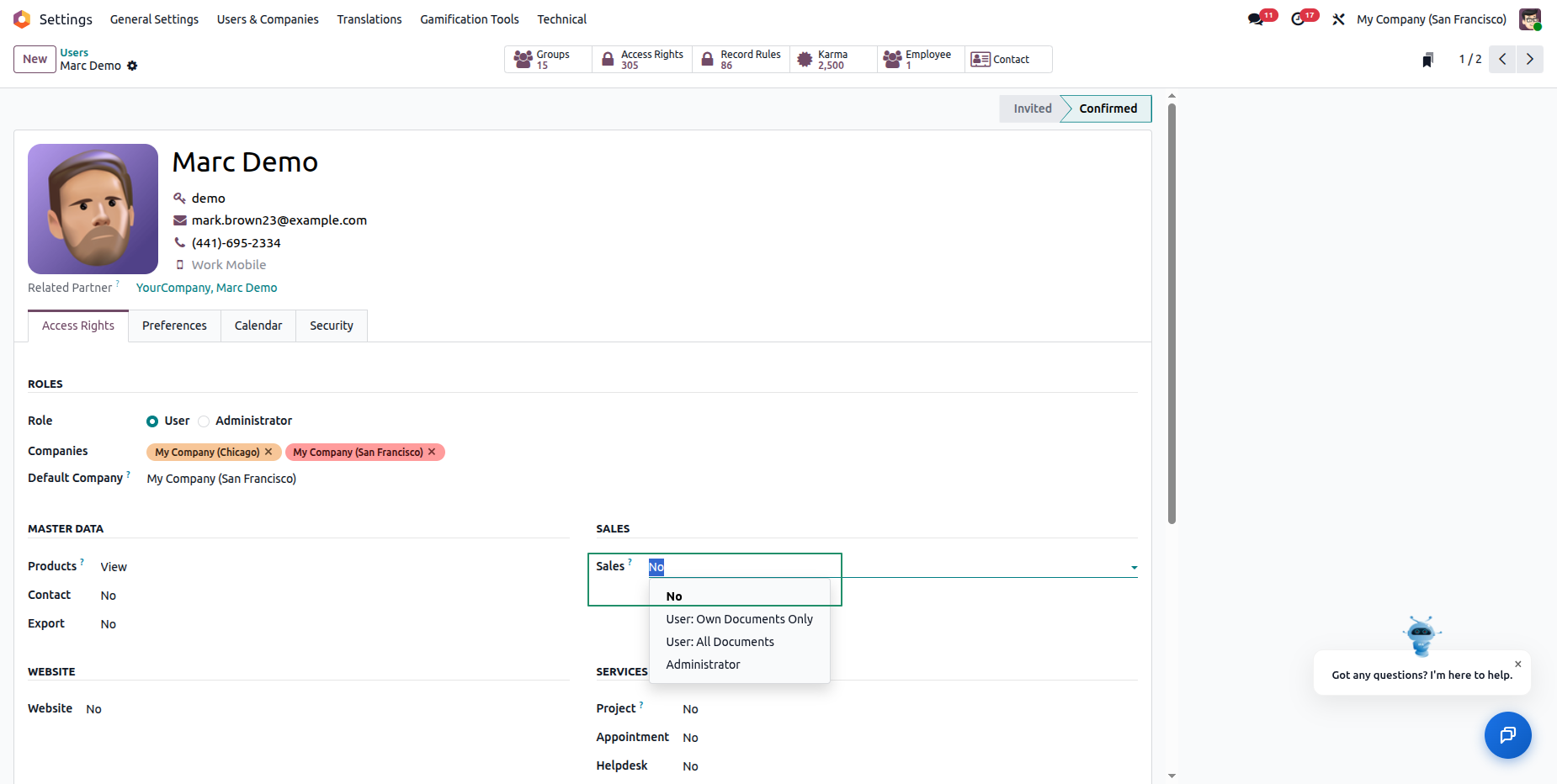Choose 'No' in Sales dropdown list
The height and width of the screenshot is (784, 1557).
(x=739, y=596)
